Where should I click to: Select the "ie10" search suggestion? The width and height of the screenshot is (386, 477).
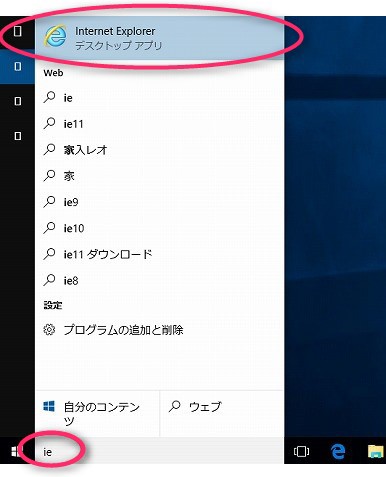point(159,228)
